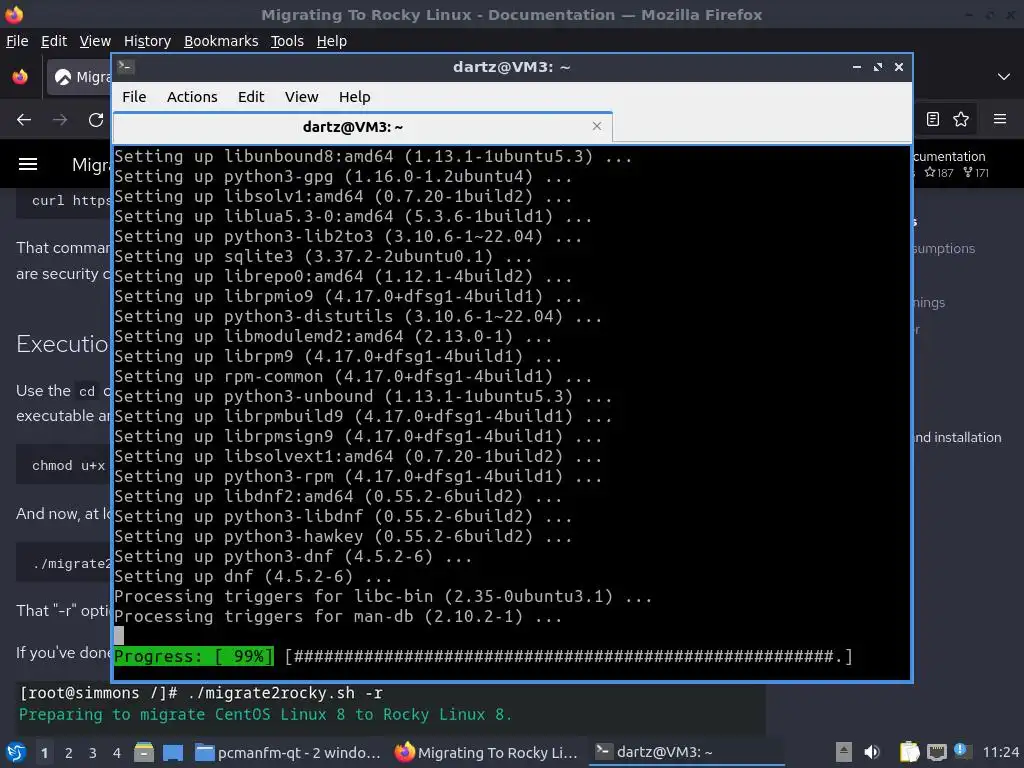The height and width of the screenshot is (768, 1024).
Task: Switch to pcmanfm-qt taskbar entry
Action: point(288,752)
